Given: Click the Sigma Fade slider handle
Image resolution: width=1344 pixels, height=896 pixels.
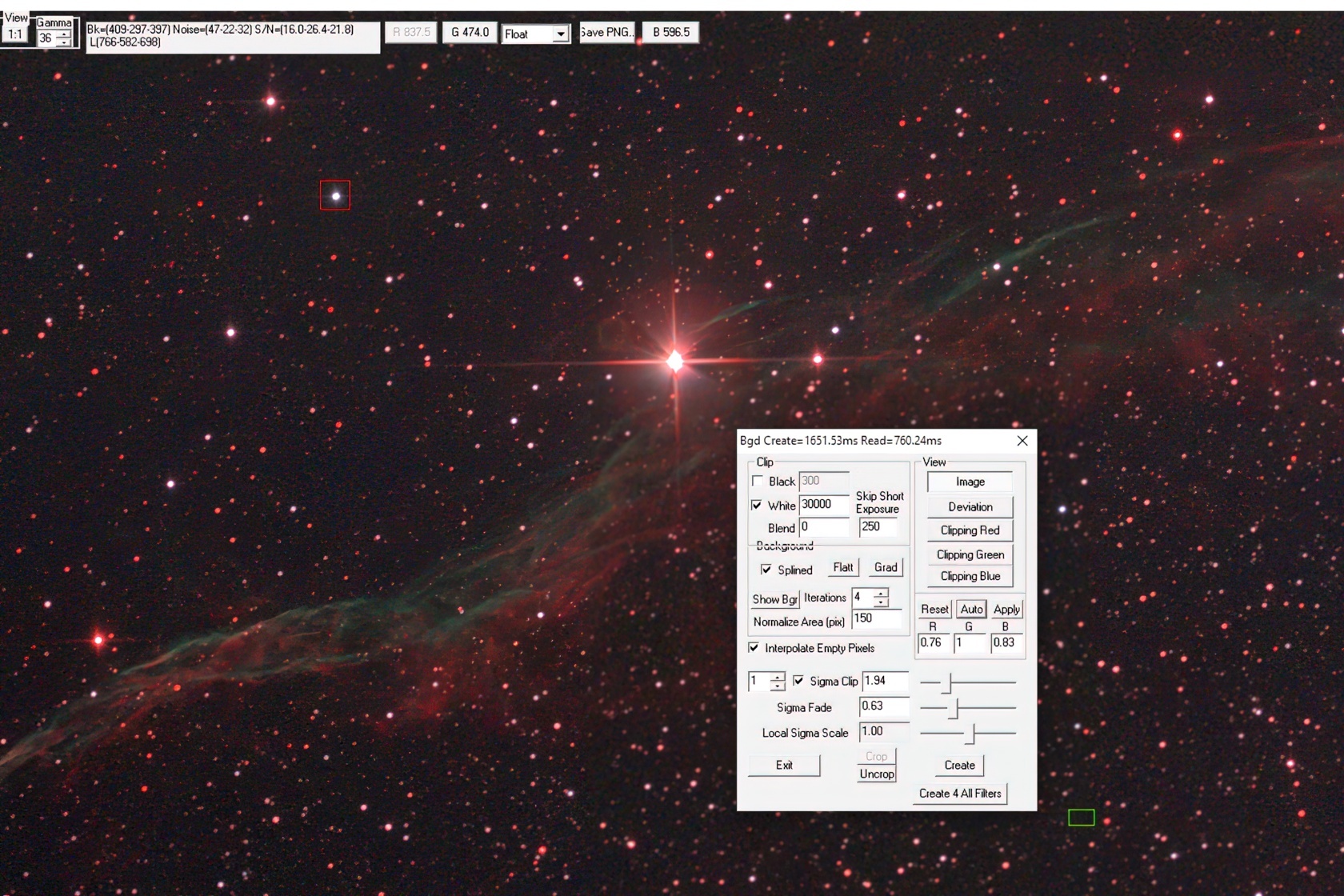Looking at the screenshot, I should coord(954,708).
